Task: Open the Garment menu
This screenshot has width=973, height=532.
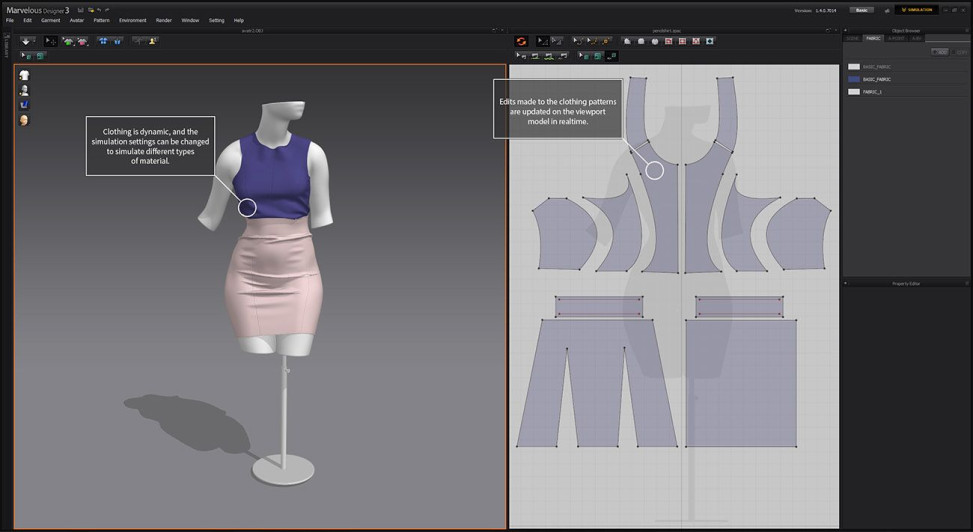Action: [x=50, y=20]
